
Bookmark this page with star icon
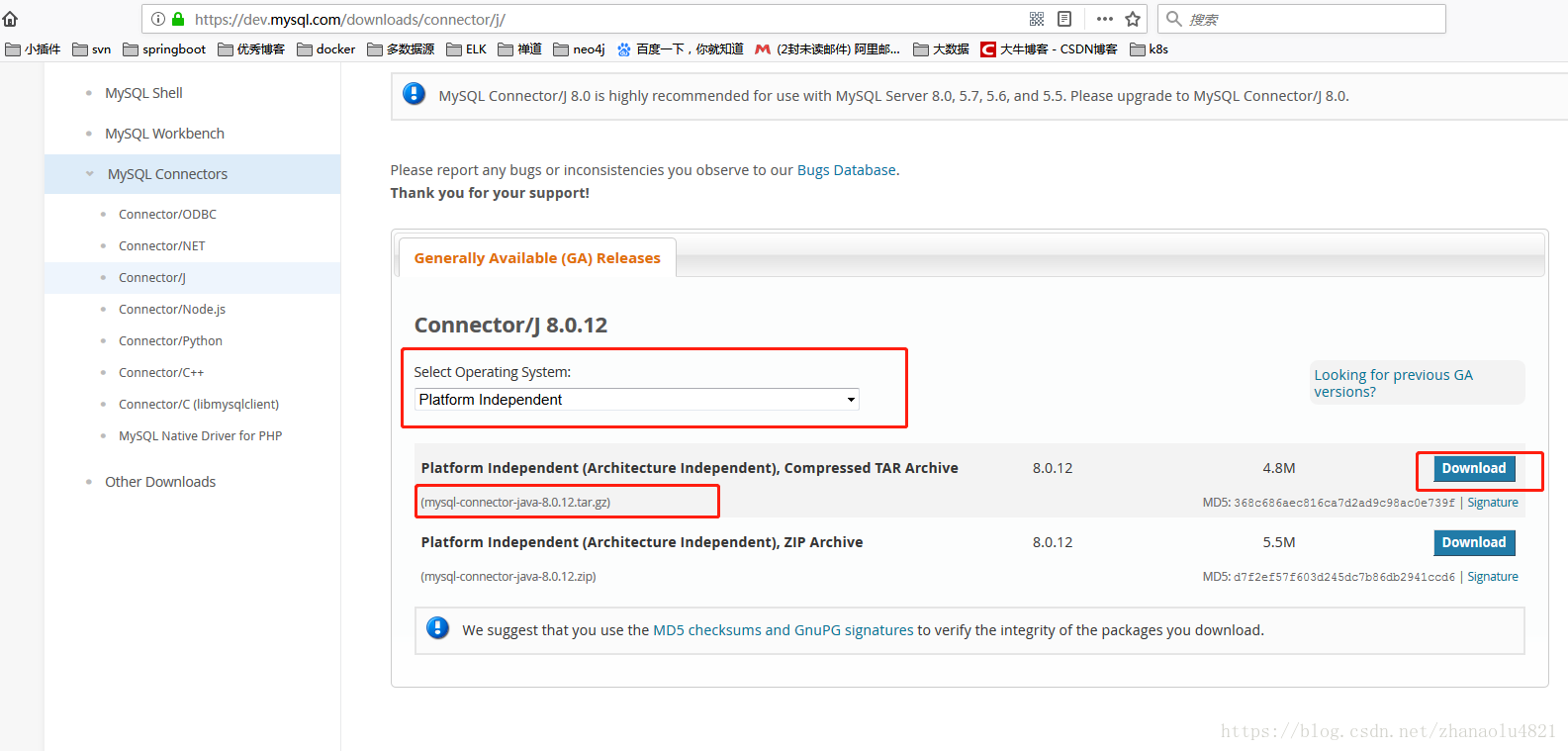[x=1133, y=19]
